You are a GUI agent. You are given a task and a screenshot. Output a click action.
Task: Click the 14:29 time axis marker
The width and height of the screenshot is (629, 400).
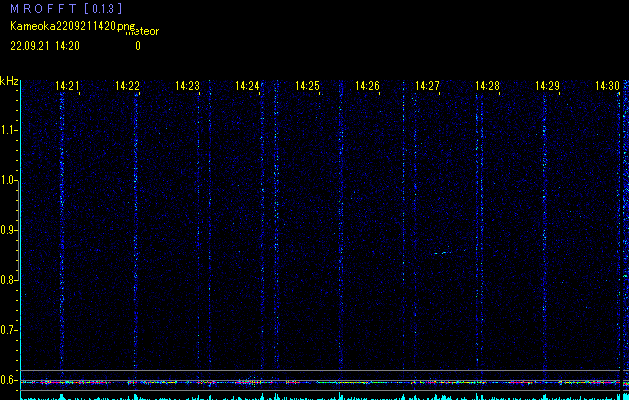(x=548, y=86)
